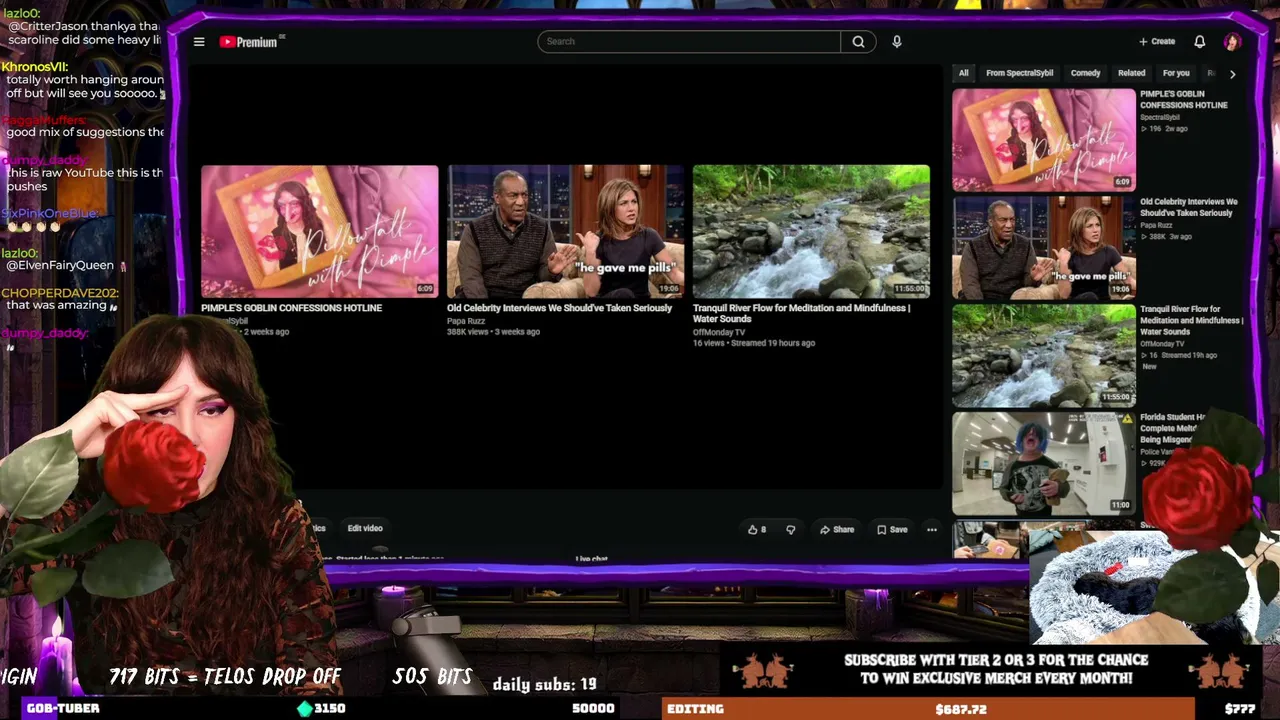This screenshot has height=720, width=1280.
Task: Play end-screen celebrity interviews thumbnail
Action: [565, 231]
